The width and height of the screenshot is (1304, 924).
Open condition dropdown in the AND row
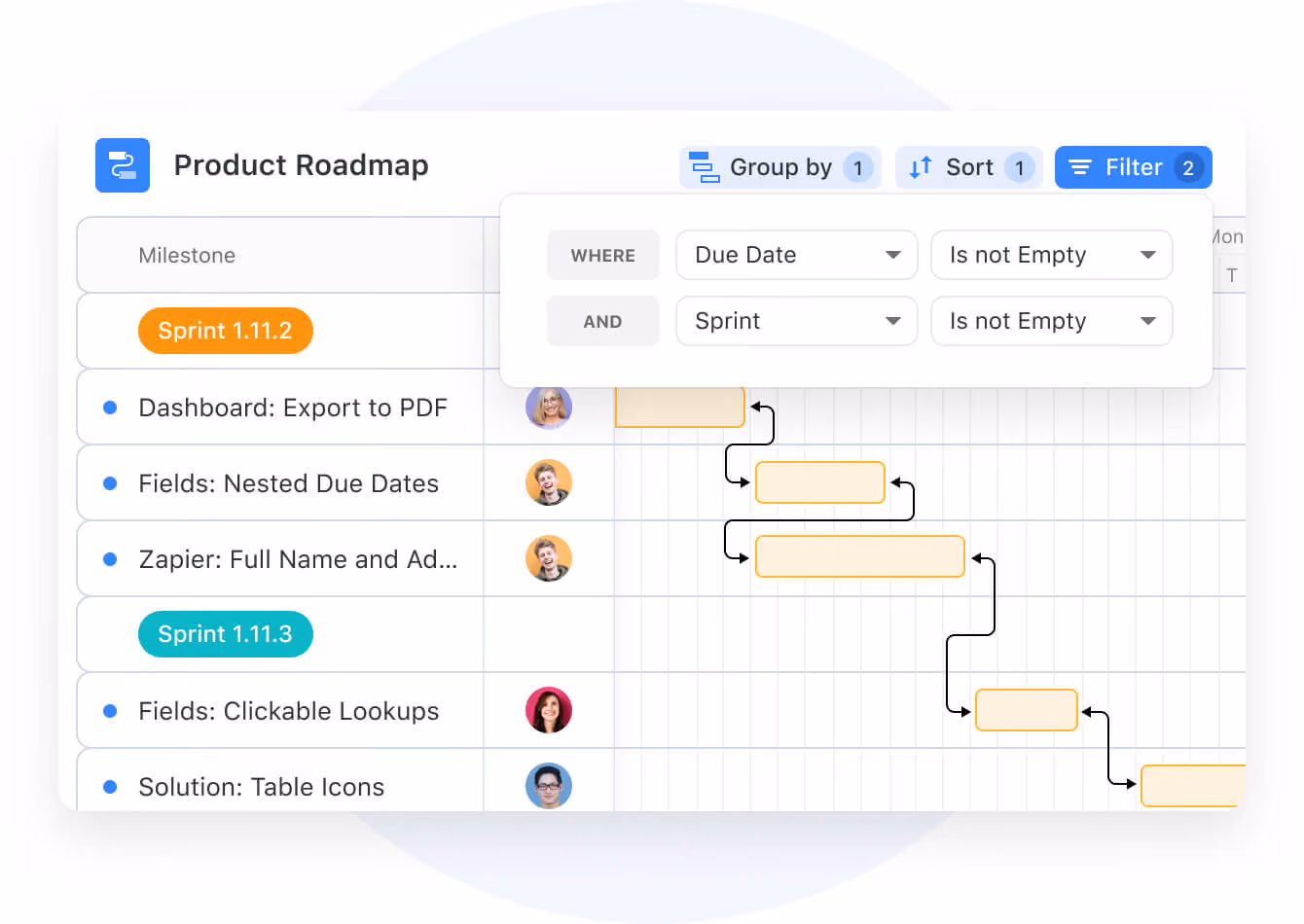pos(1052,321)
